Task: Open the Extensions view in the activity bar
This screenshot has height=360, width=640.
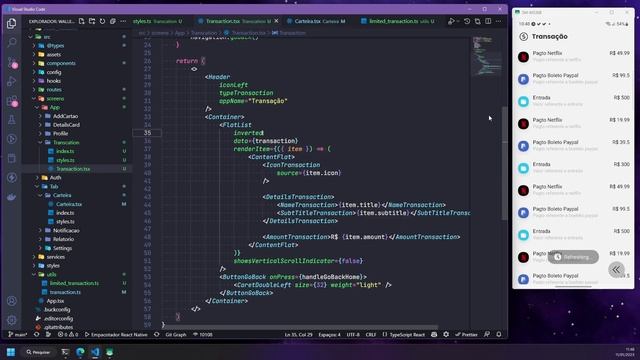Action: pos(12,101)
